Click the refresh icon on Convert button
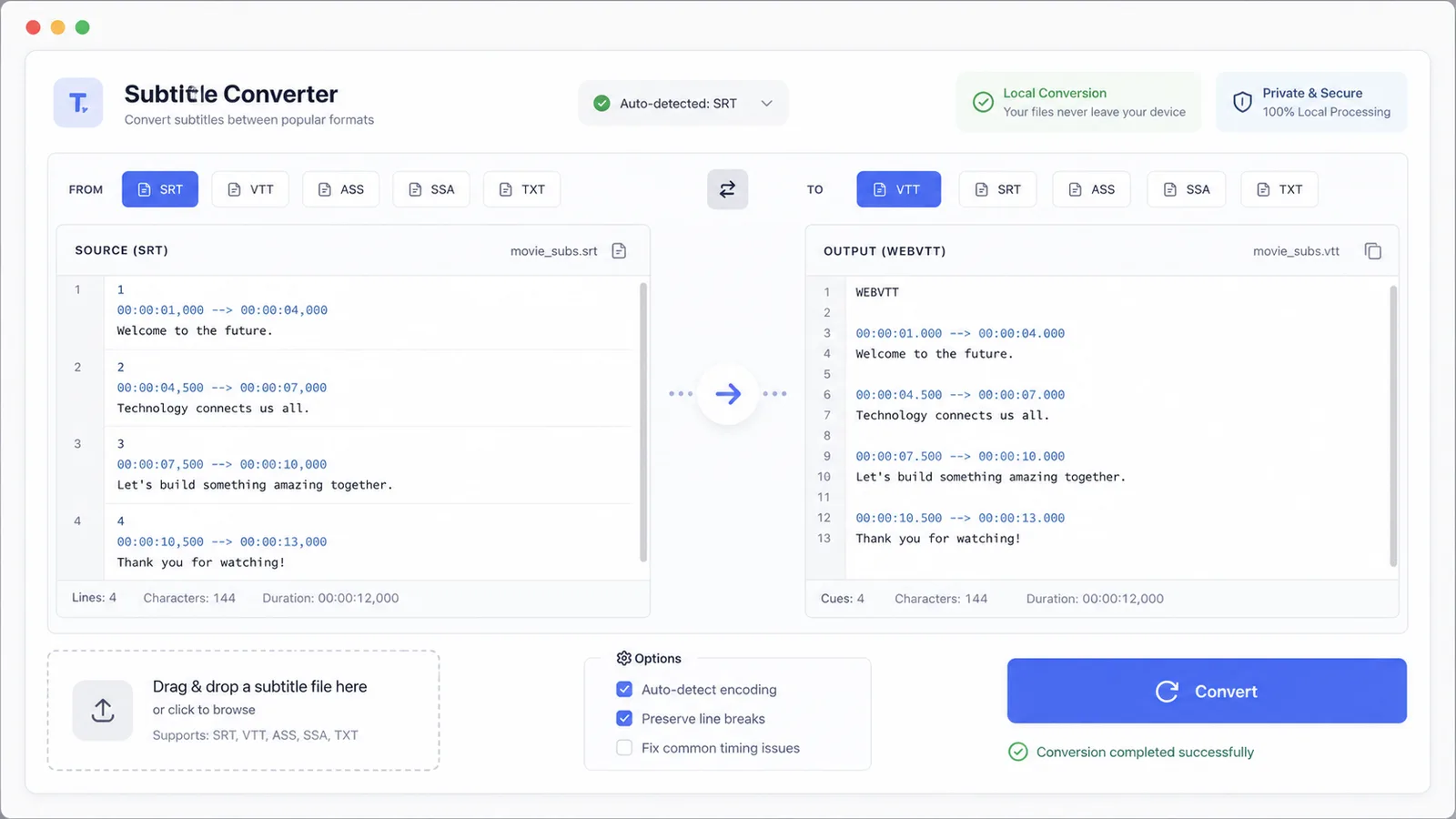Image resolution: width=1456 pixels, height=819 pixels. click(1167, 692)
